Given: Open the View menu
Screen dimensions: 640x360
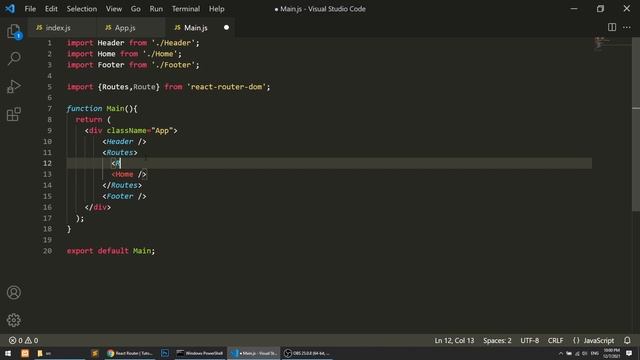Looking at the screenshot, I should pyautogui.click(x=114, y=9).
